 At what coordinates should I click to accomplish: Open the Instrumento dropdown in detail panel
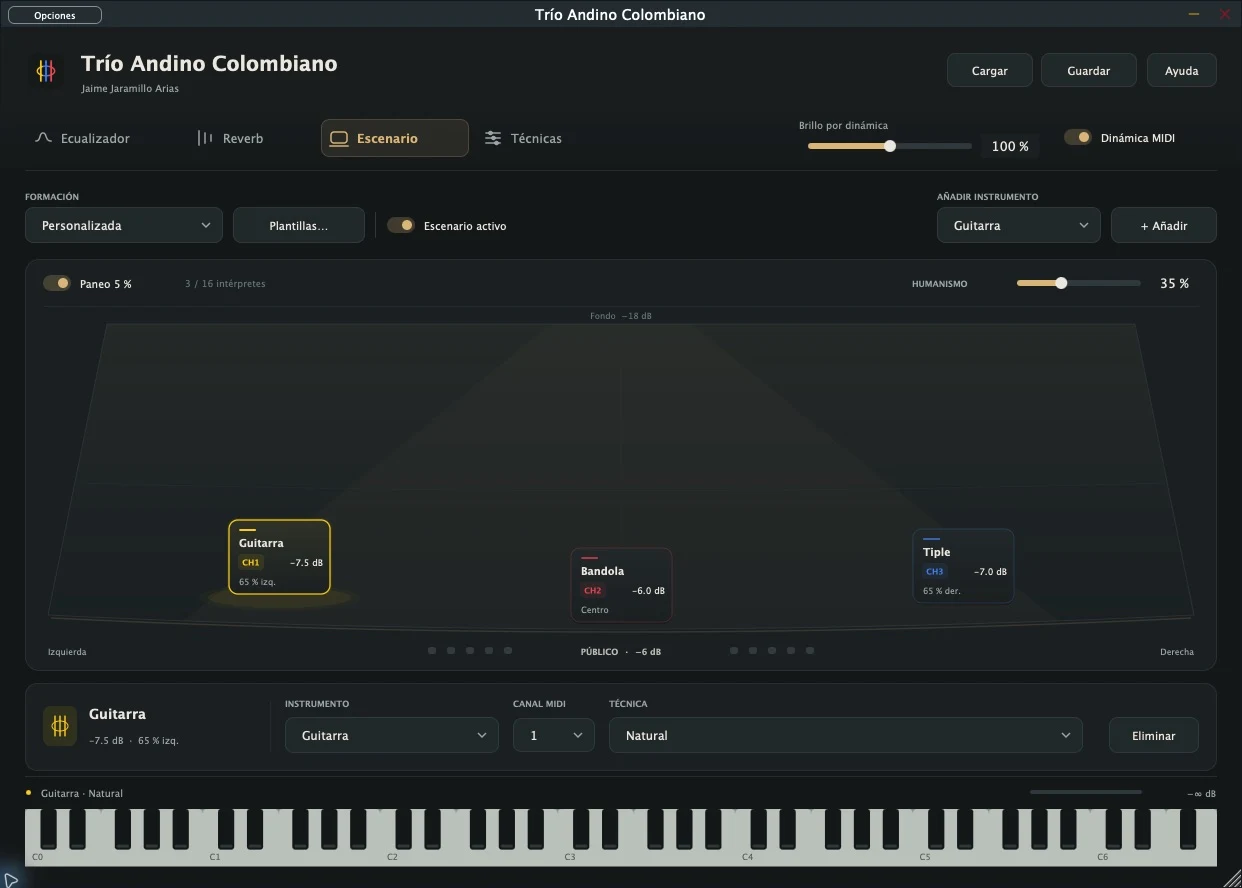tap(392, 735)
